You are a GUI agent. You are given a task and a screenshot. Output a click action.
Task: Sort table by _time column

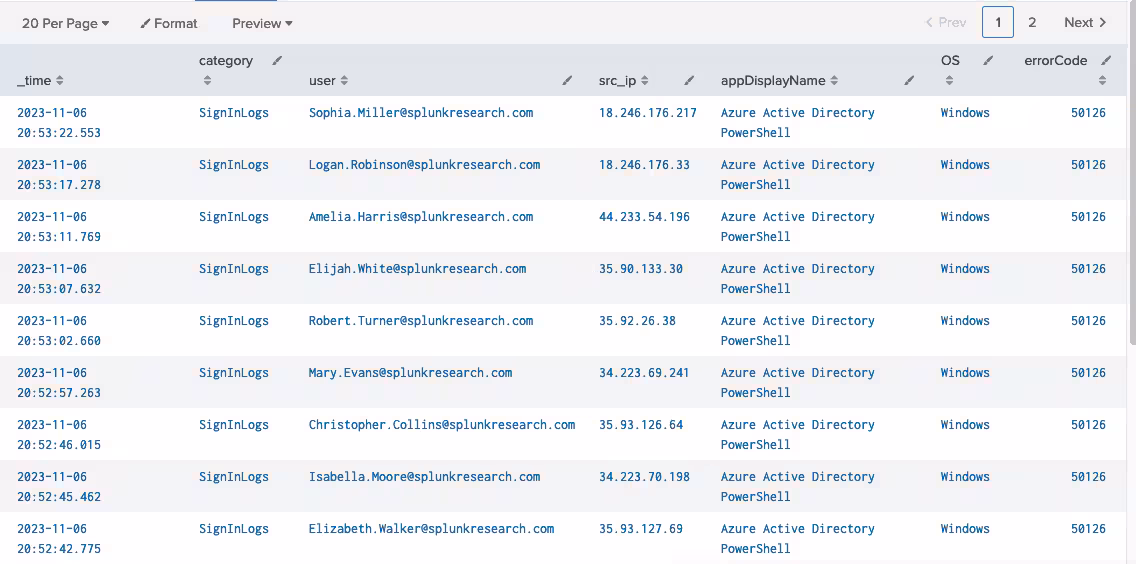pyautogui.click(x=40, y=81)
